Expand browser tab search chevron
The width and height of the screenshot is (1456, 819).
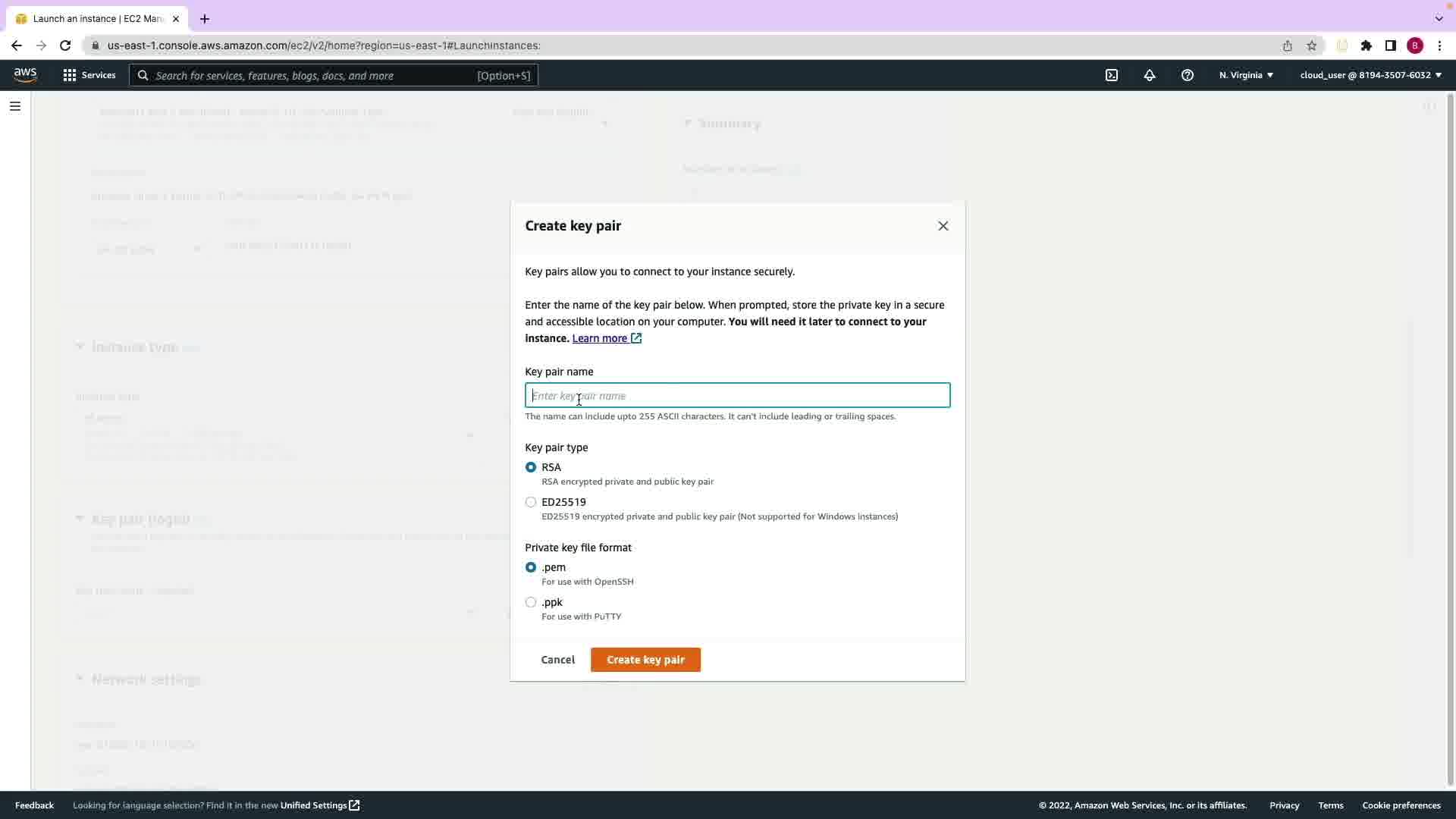point(1439,18)
